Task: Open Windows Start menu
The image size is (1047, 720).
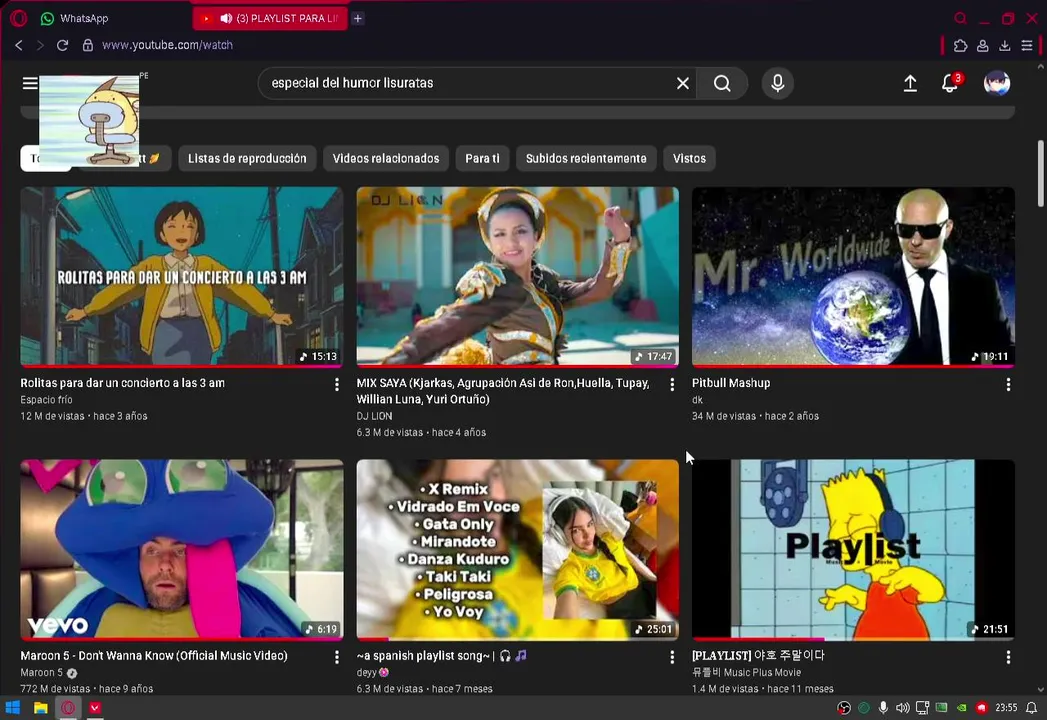Action: point(13,708)
